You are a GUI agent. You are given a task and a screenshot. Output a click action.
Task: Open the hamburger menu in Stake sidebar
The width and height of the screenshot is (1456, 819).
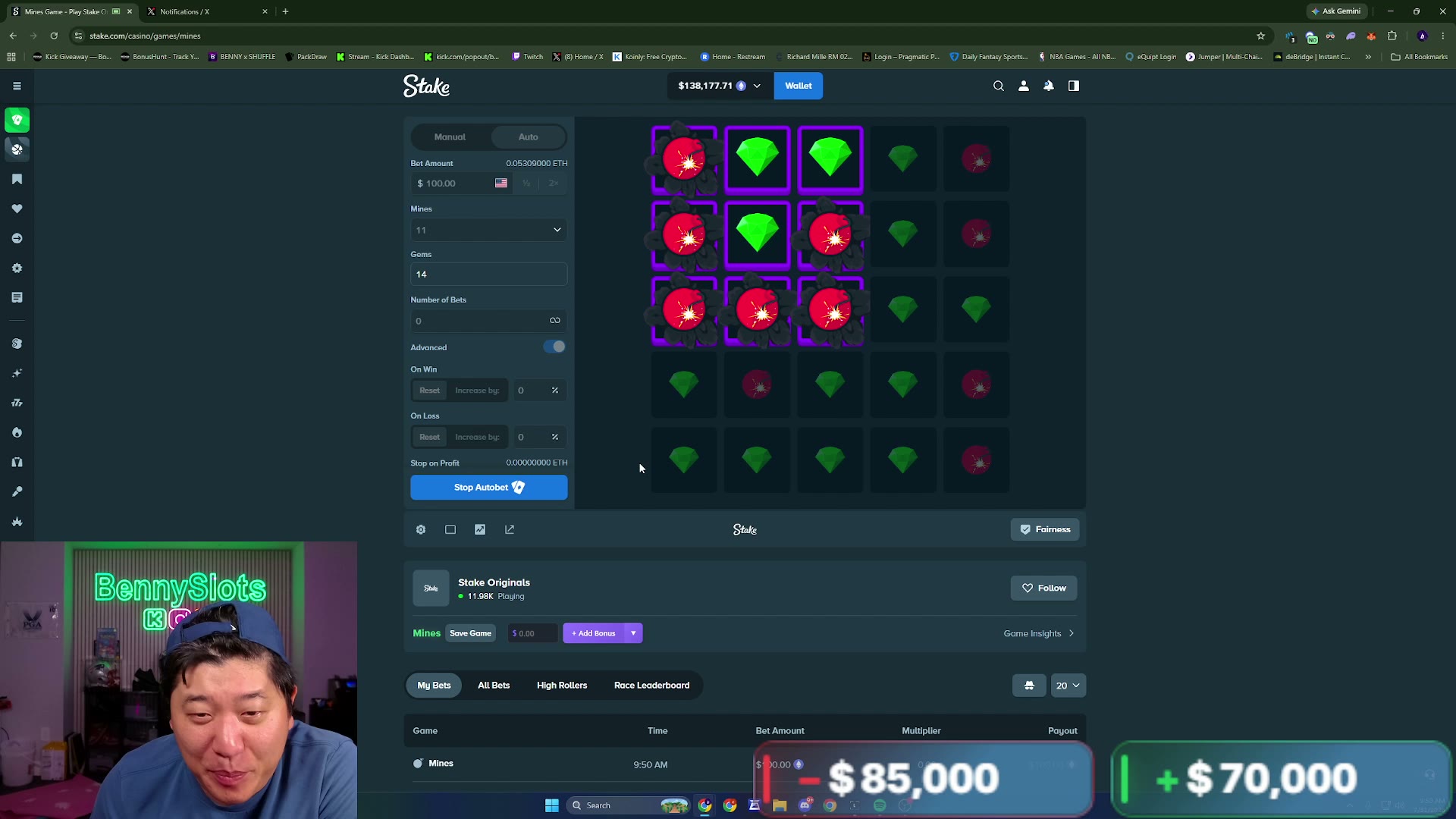click(17, 86)
